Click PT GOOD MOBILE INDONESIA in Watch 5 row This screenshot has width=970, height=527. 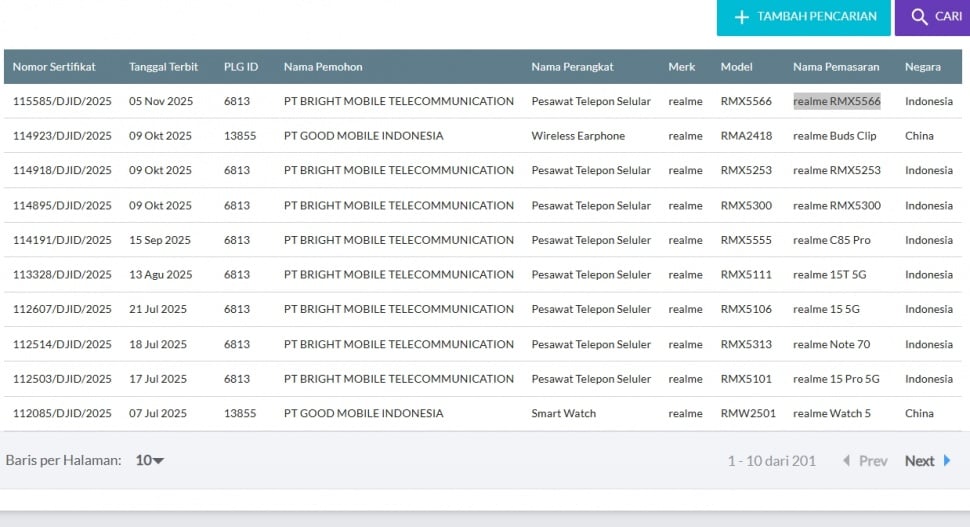[364, 413]
